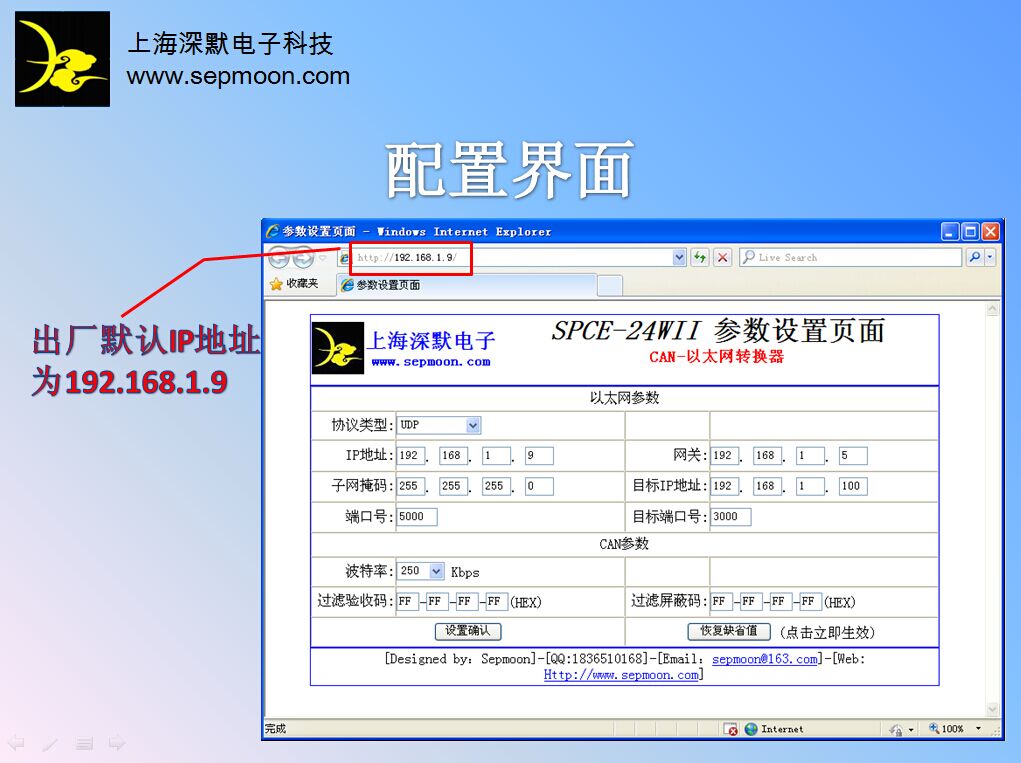The height and width of the screenshot is (763, 1021).
Task: Click the blocked popup status bar icon
Action: click(x=731, y=729)
